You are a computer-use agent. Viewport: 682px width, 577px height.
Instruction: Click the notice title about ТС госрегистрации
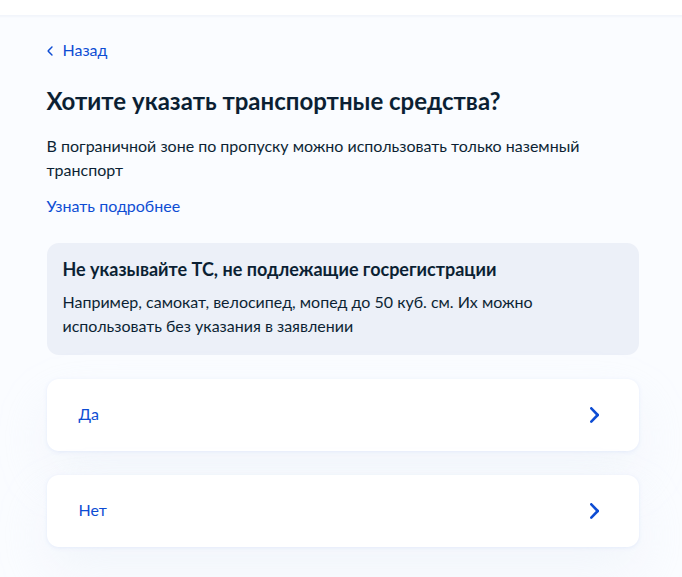tap(279, 270)
